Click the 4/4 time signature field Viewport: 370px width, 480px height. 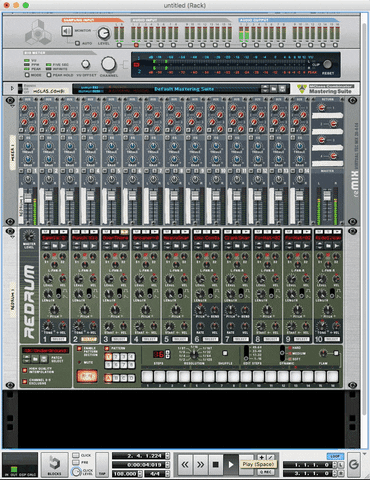click(154, 473)
